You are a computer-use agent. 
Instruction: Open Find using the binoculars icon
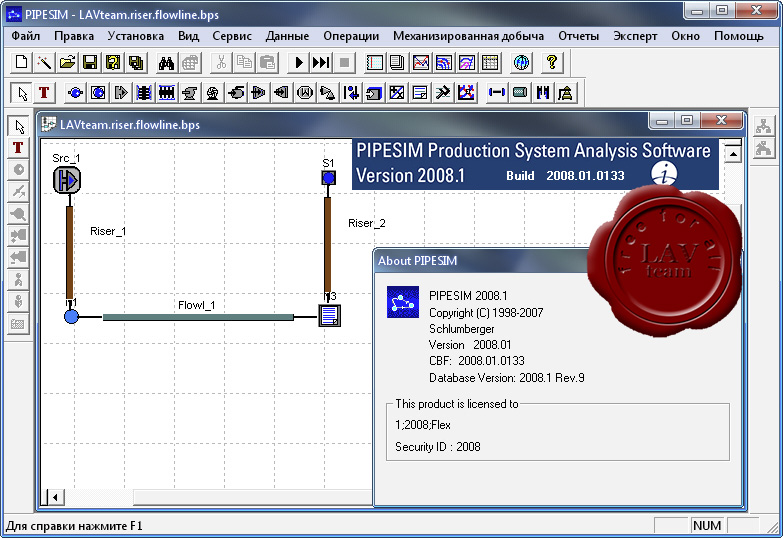(166, 62)
